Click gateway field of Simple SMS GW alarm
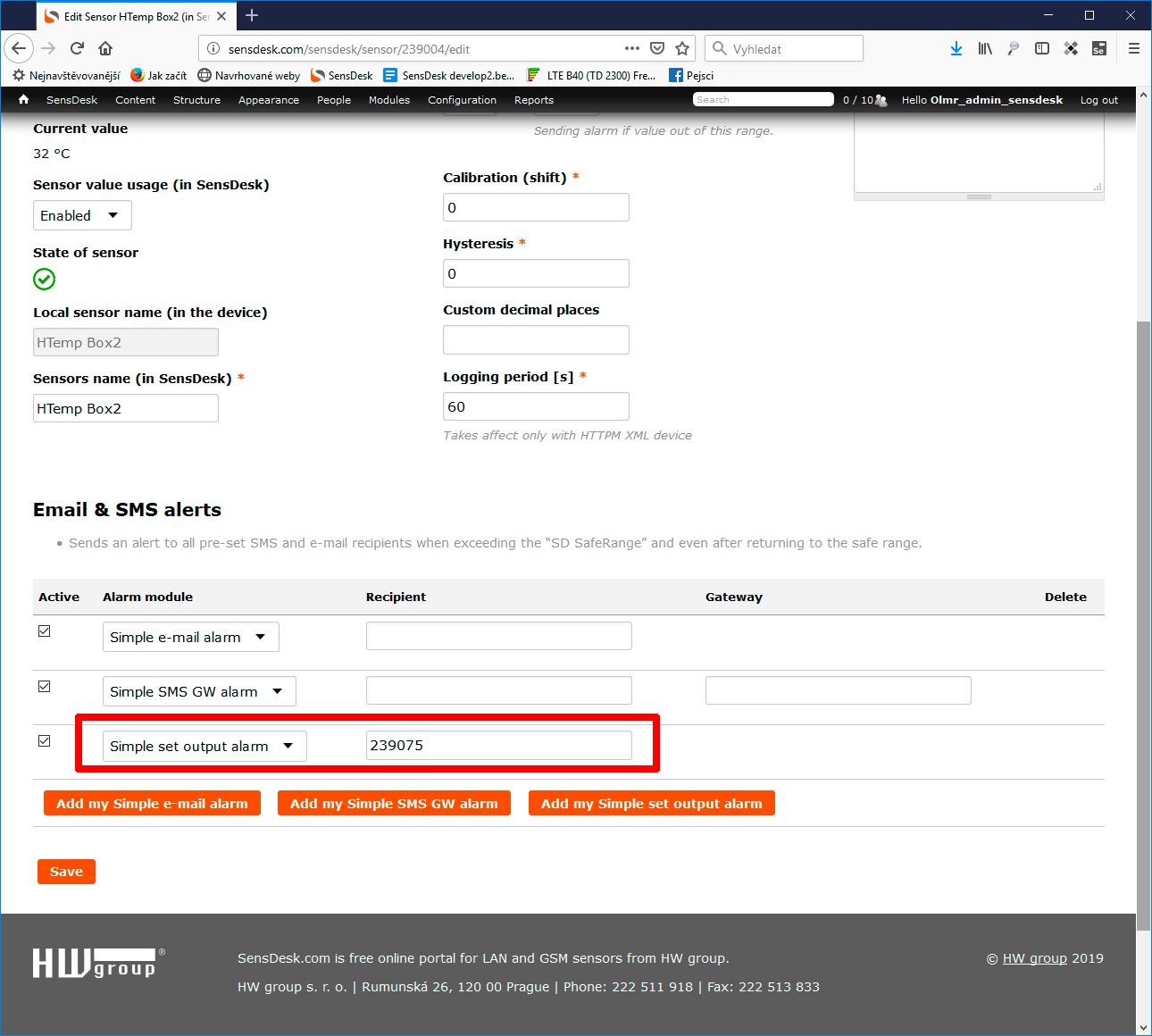 839,690
